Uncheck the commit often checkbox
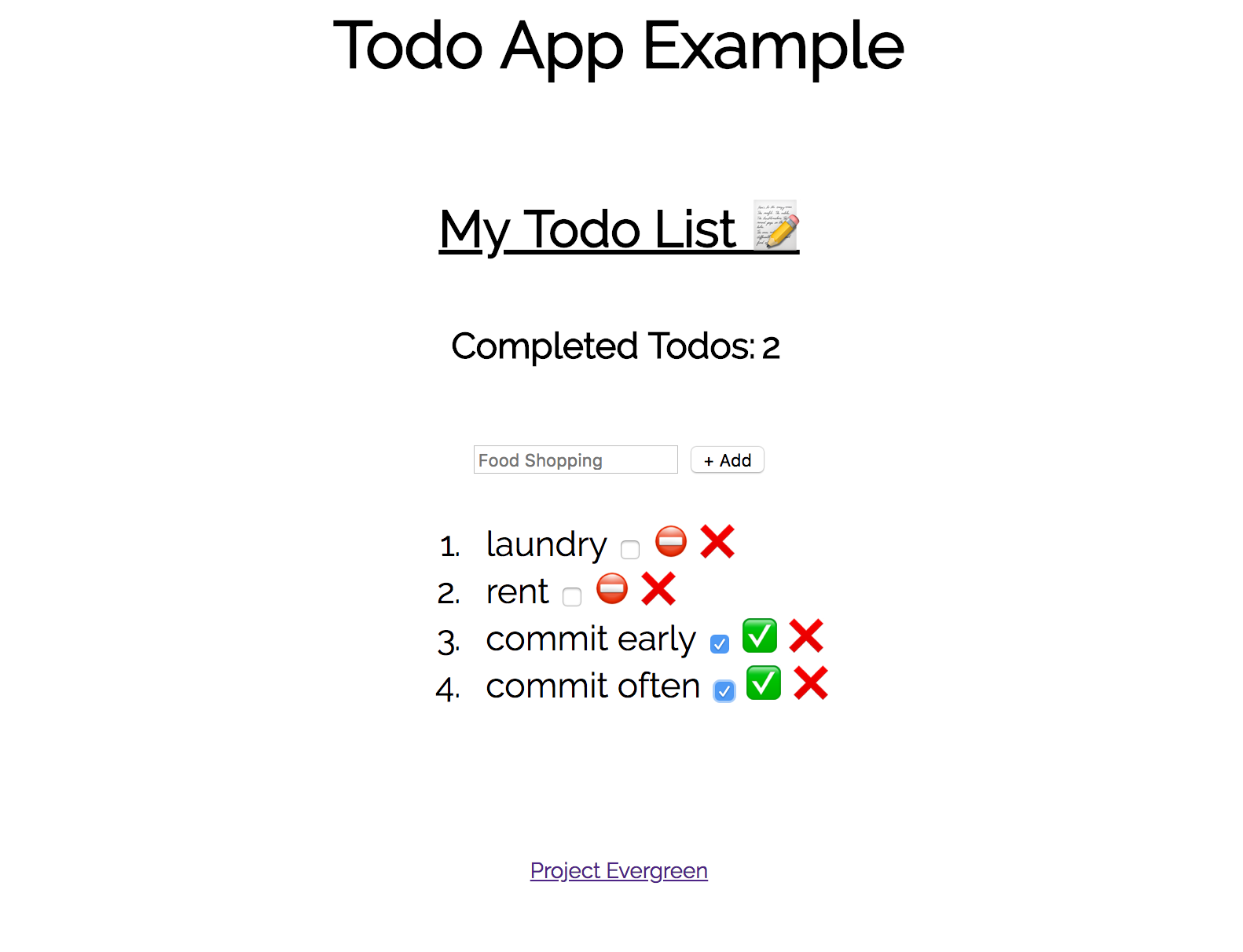Viewport: 1243px width, 952px height. coord(724,692)
